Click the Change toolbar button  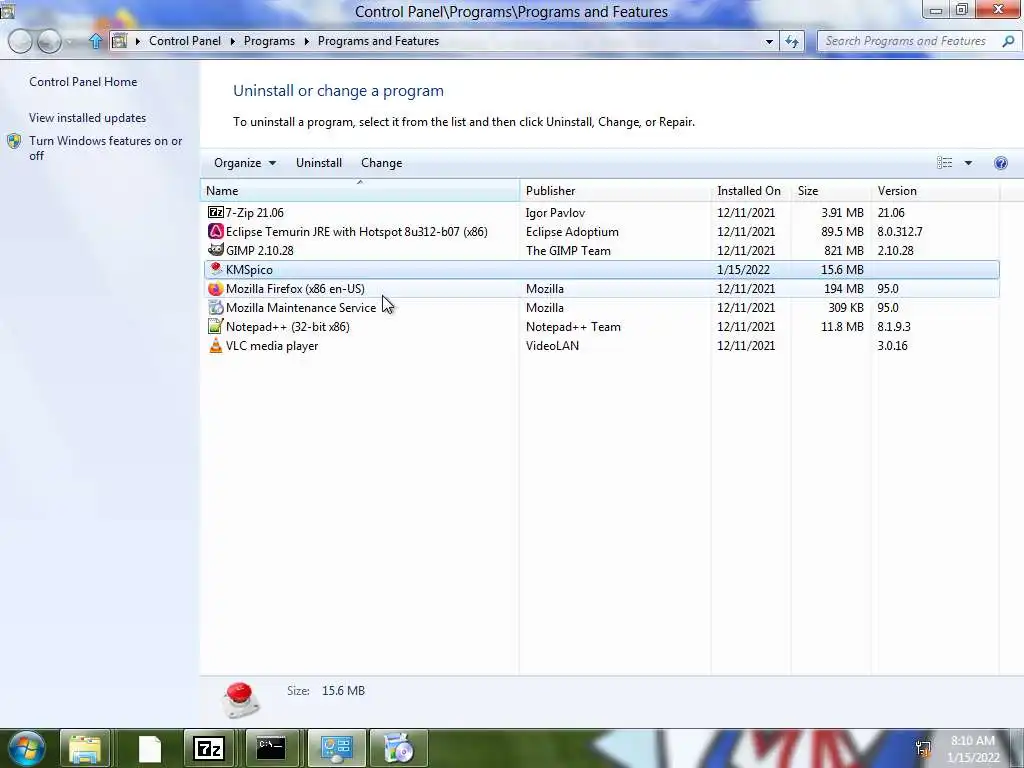(x=381, y=163)
